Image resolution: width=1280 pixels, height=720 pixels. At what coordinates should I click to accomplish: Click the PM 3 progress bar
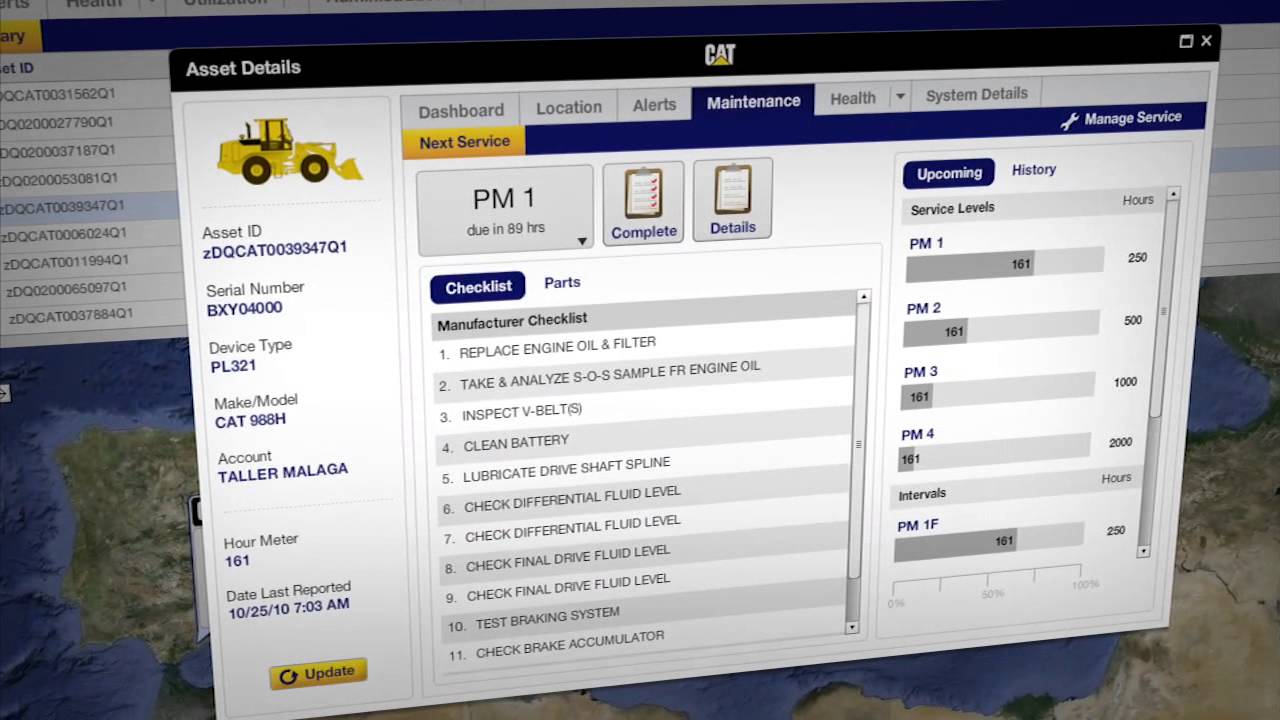tap(998, 392)
